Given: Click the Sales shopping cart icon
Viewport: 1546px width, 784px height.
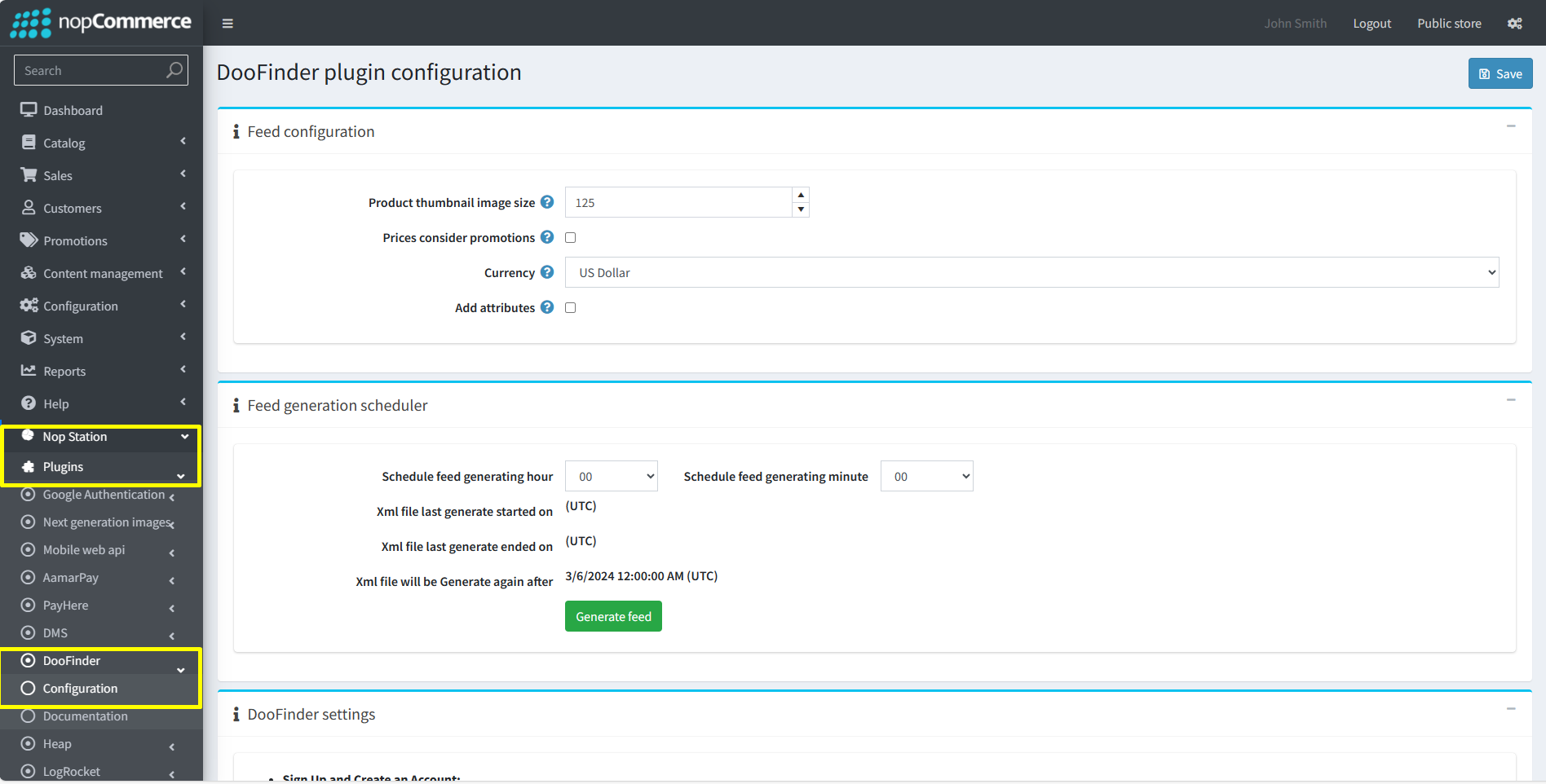Looking at the screenshot, I should click(x=29, y=175).
